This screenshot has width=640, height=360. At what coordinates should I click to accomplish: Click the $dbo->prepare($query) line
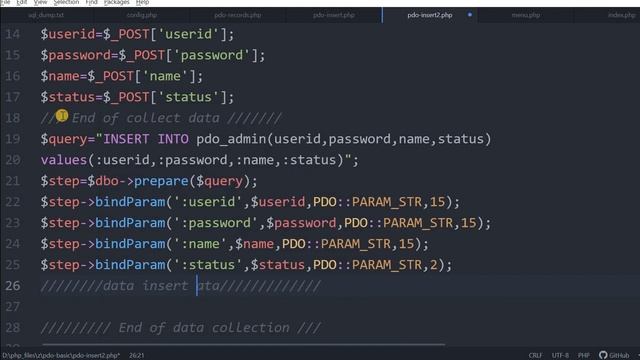(x=149, y=181)
